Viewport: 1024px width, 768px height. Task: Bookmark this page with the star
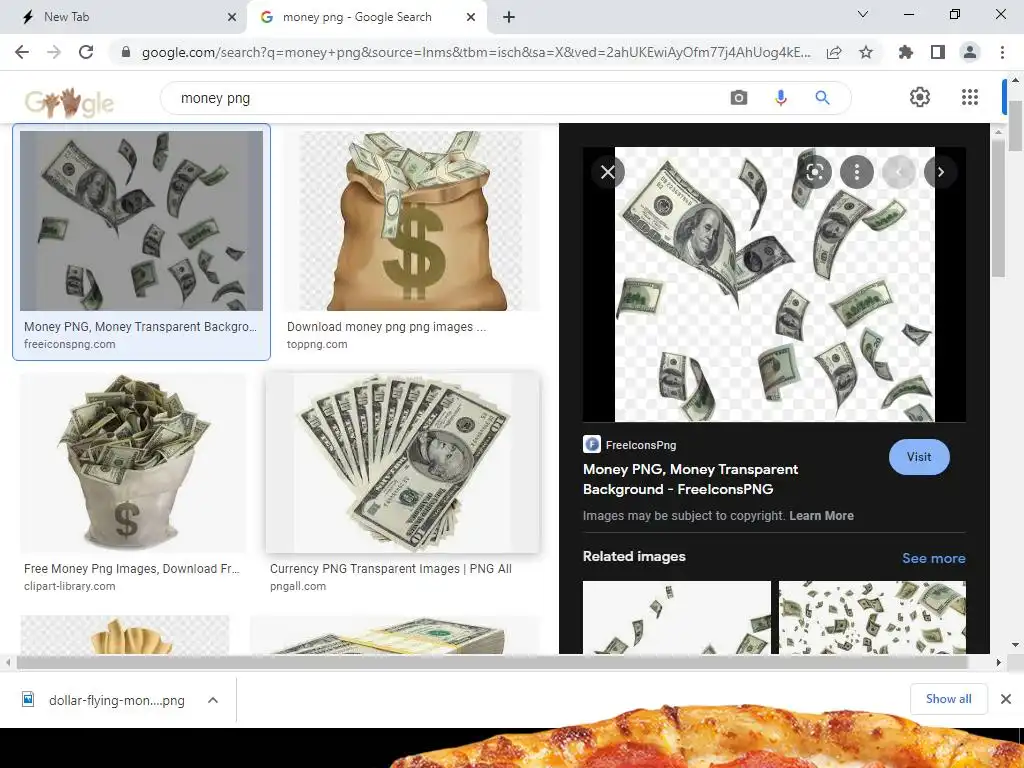click(x=866, y=52)
